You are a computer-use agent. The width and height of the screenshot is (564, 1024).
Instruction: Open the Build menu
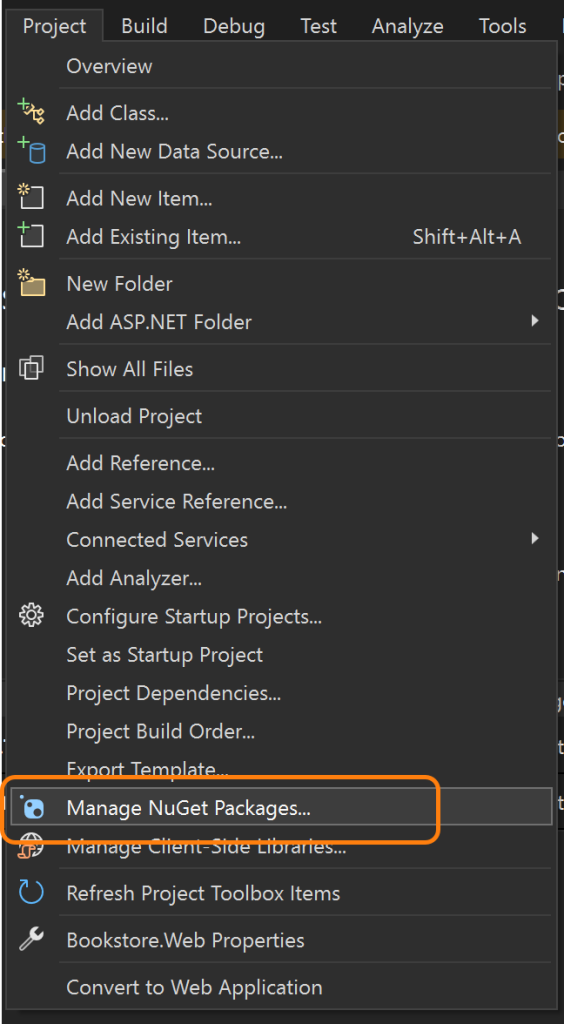pyautogui.click(x=144, y=26)
